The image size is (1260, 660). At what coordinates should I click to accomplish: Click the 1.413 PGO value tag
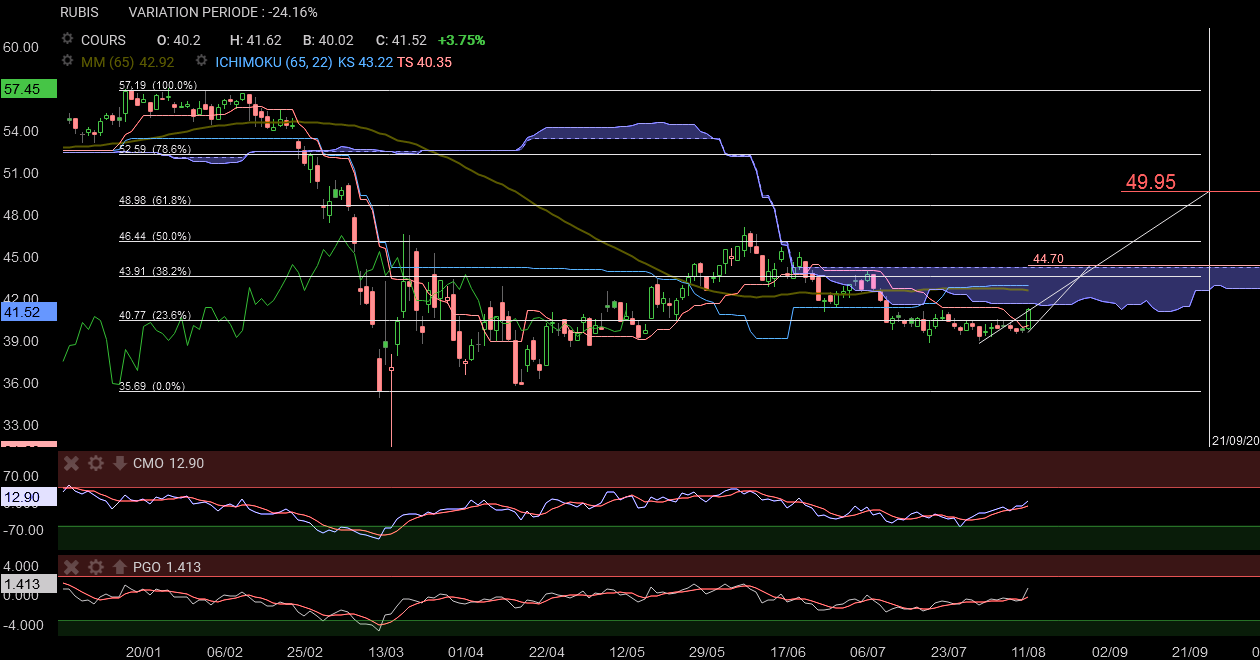click(x=29, y=584)
